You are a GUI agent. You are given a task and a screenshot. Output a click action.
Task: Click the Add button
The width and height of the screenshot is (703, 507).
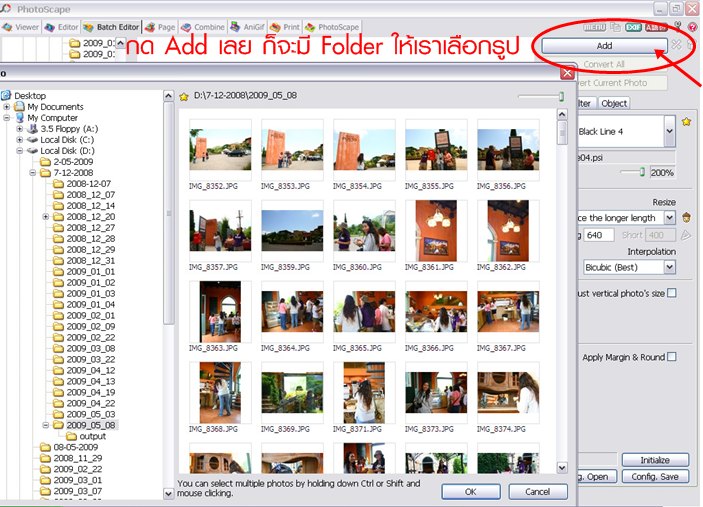click(604, 46)
